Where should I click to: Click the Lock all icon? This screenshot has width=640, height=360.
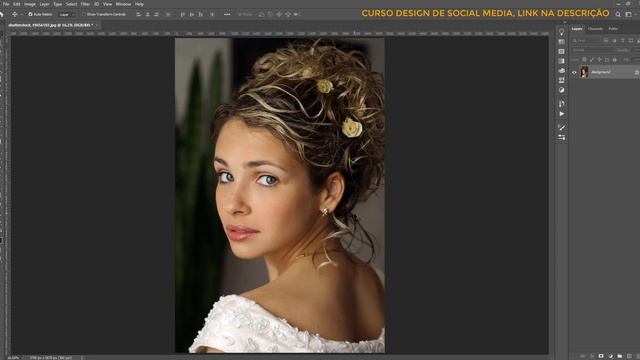pyautogui.click(x=615, y=60)
